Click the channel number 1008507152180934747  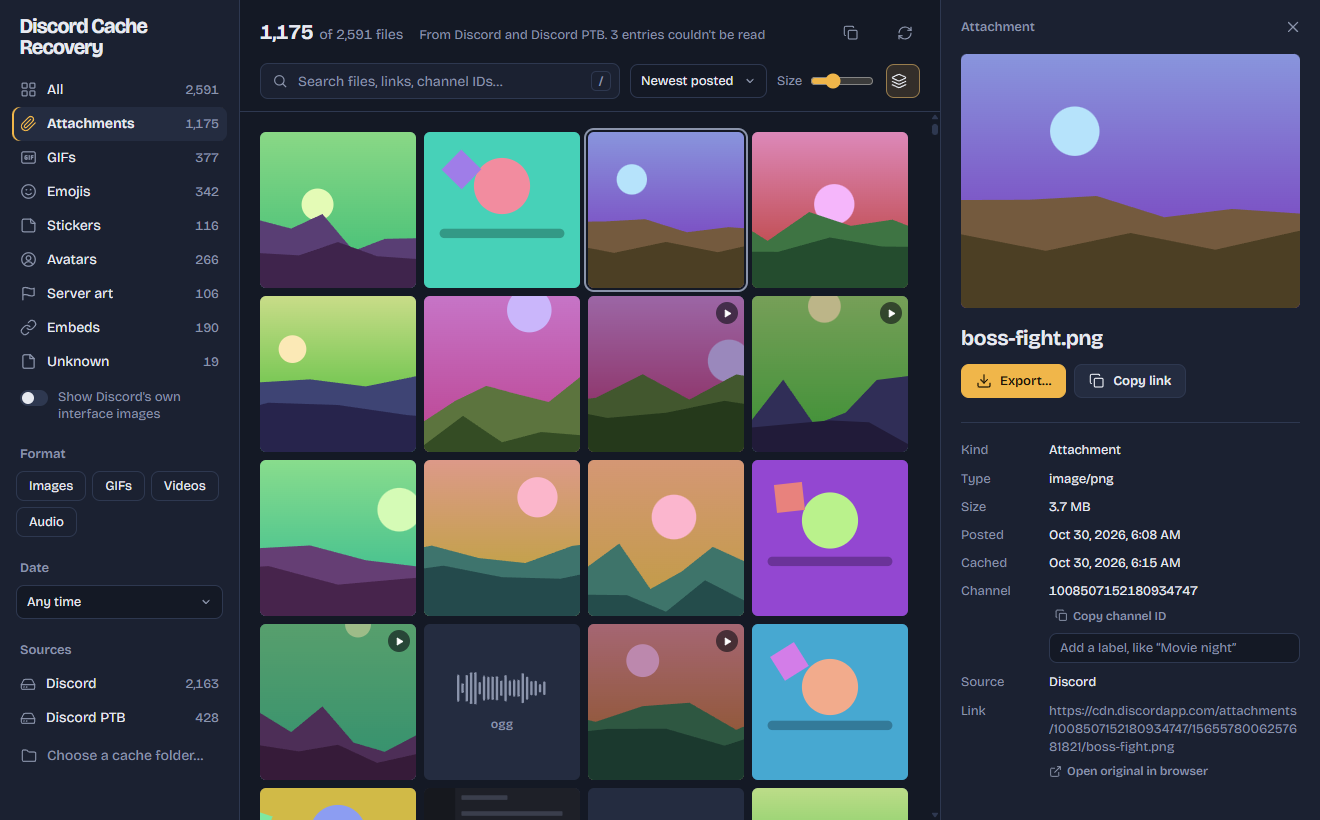point(1123,591)
